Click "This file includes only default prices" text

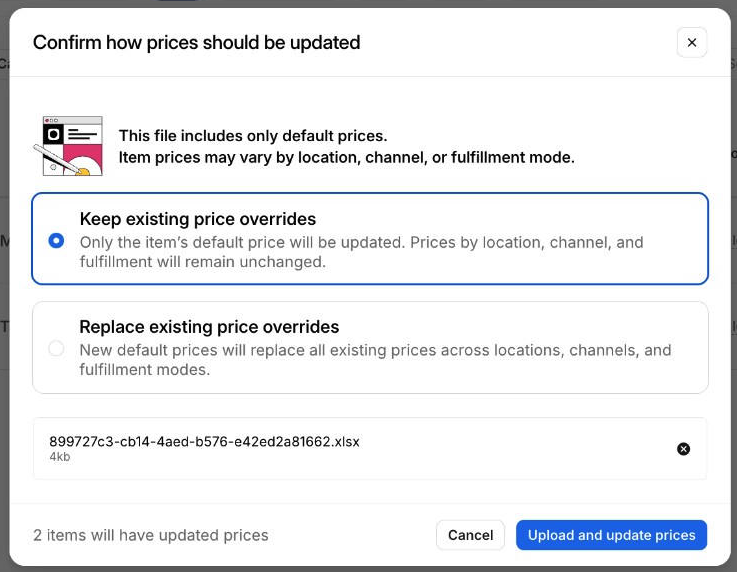click(x=252, y=136)
